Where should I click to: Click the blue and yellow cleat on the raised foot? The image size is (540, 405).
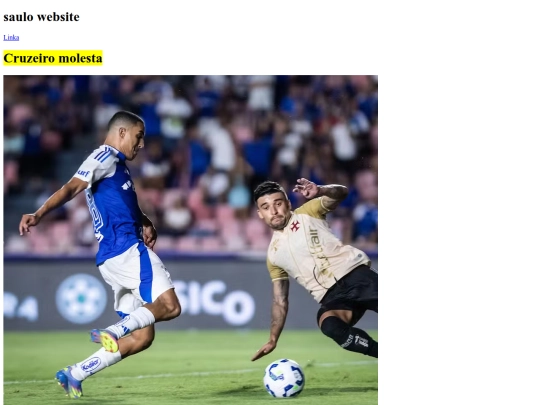(x=105, y=340)
